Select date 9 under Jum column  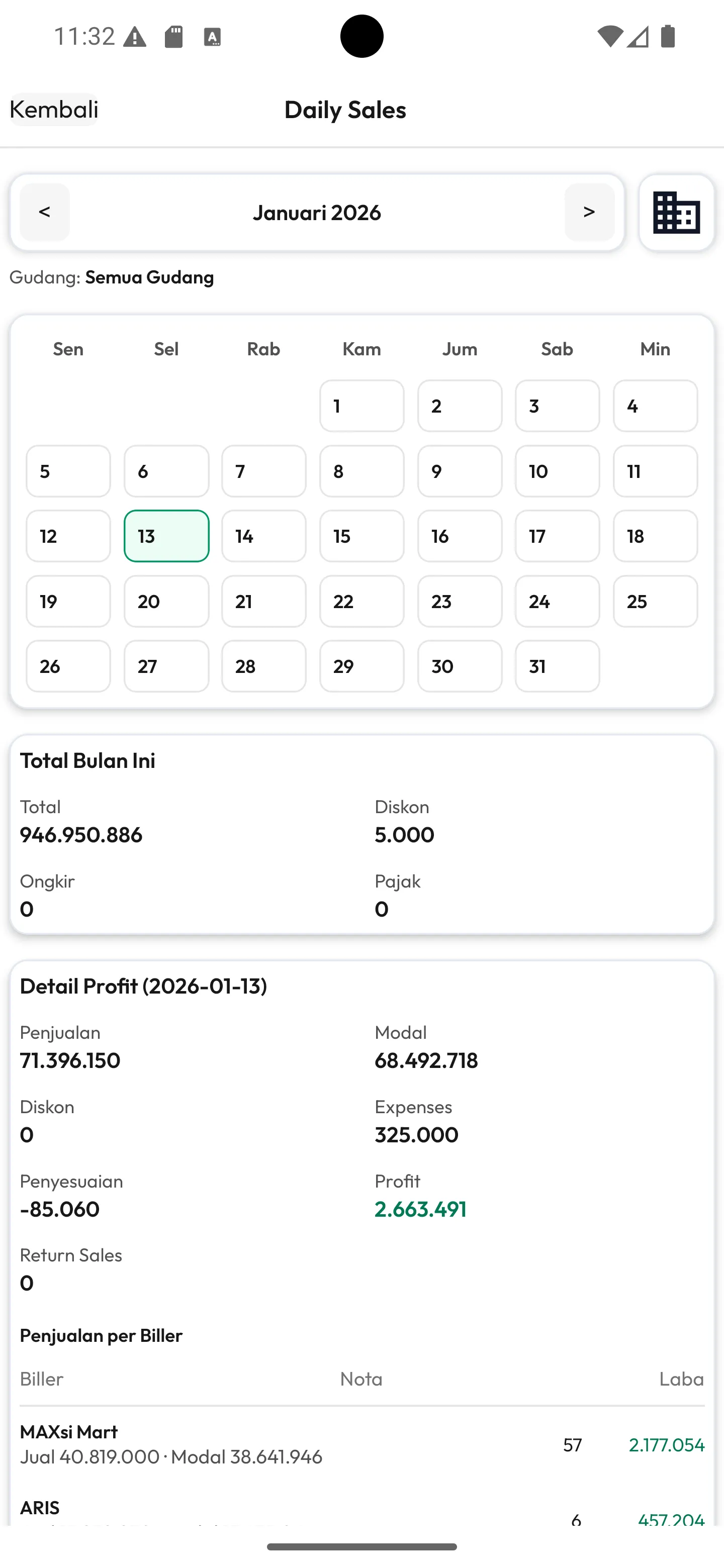(x=460, y=471)
